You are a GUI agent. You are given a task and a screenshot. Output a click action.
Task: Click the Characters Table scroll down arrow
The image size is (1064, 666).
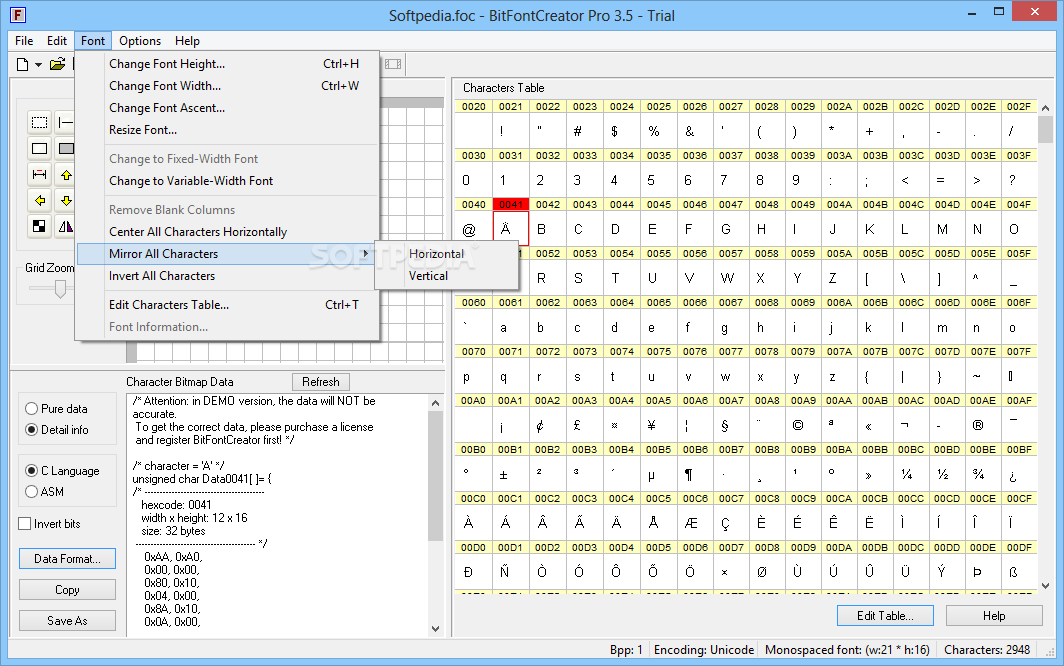point(1046,586)
